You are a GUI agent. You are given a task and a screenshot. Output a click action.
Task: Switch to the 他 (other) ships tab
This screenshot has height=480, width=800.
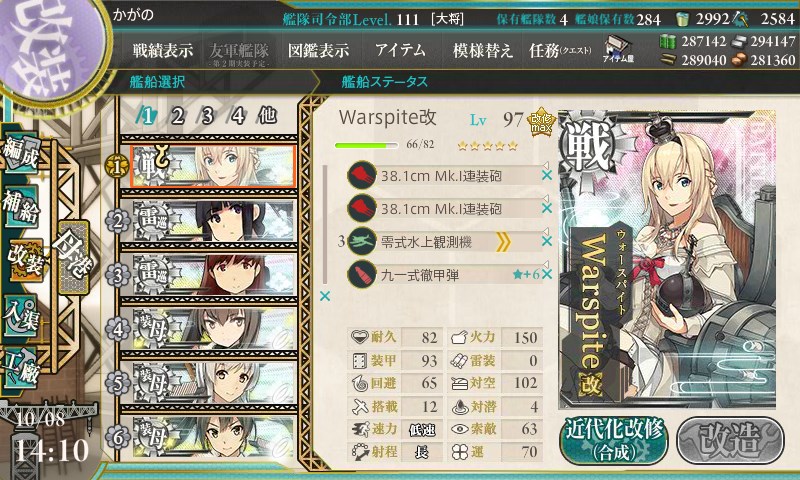[267, 116]
